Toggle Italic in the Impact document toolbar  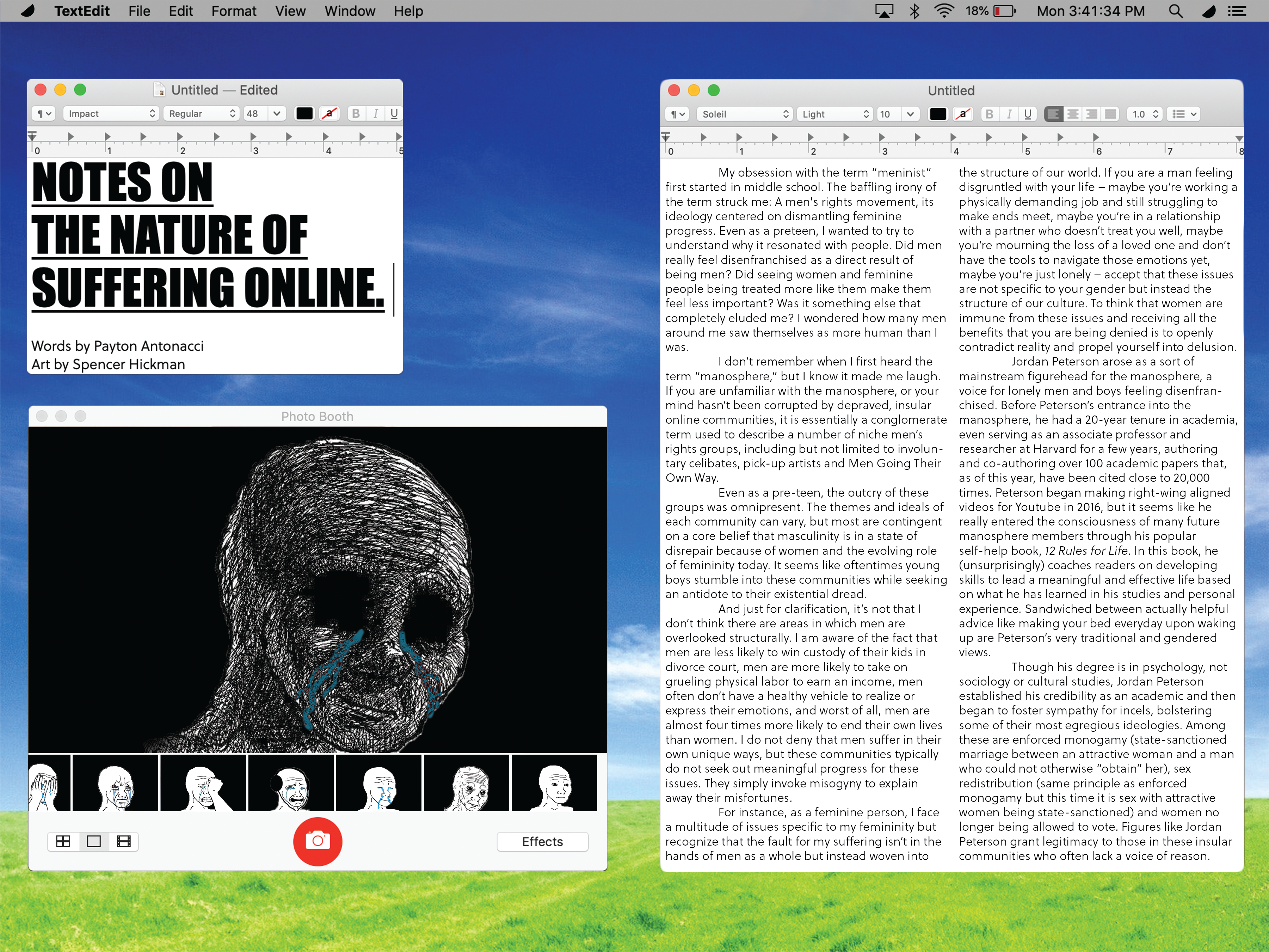tap(375, 113)
